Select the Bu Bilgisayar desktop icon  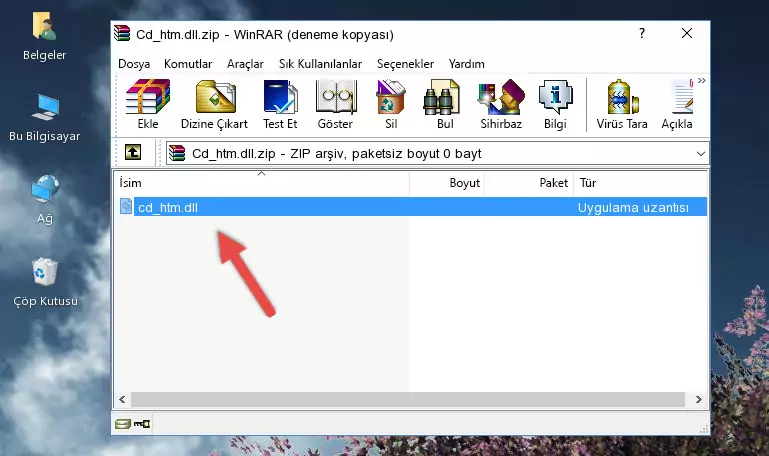click(x=44, y=118)
